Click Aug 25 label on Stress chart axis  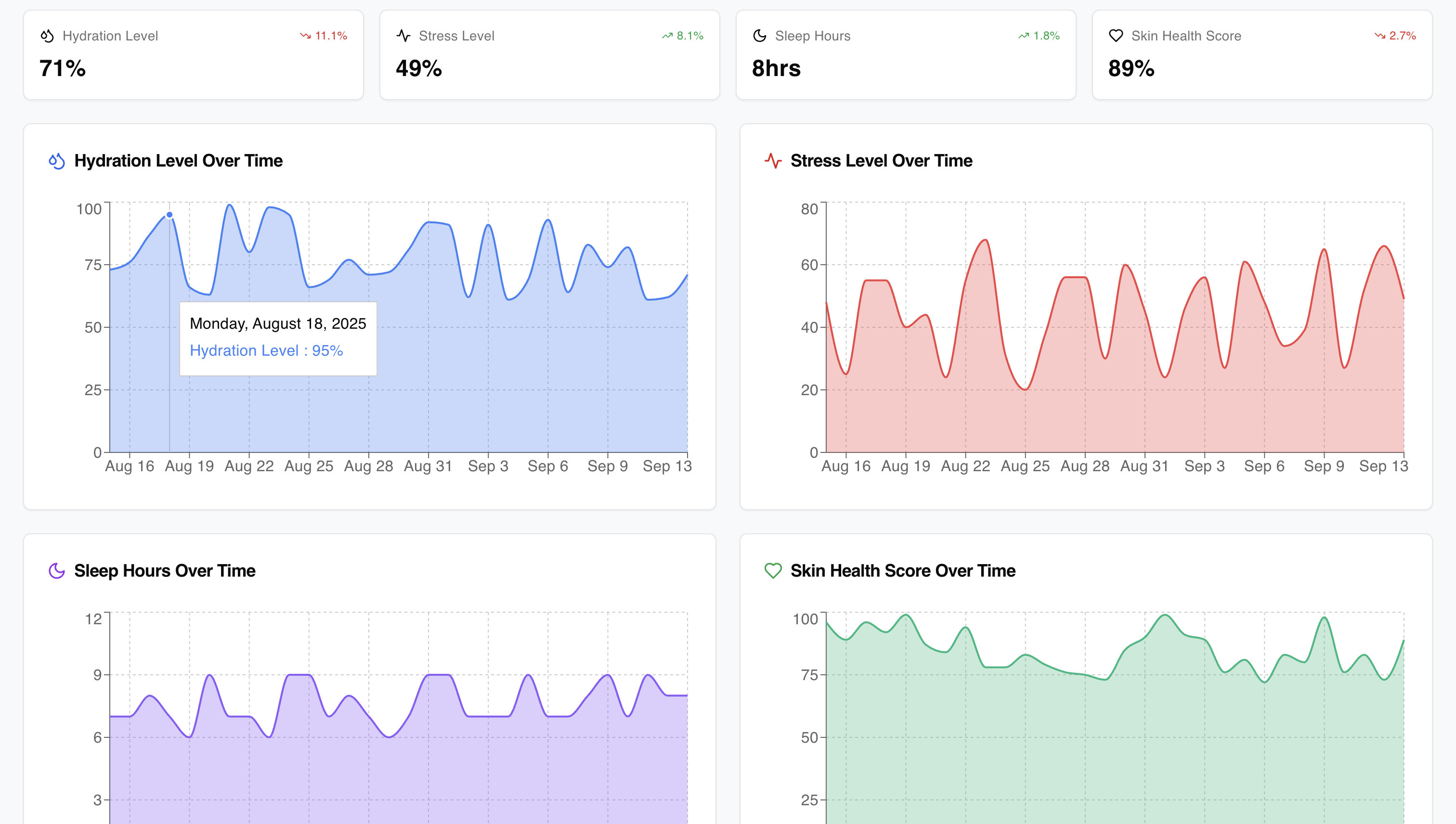point(1025,466)
